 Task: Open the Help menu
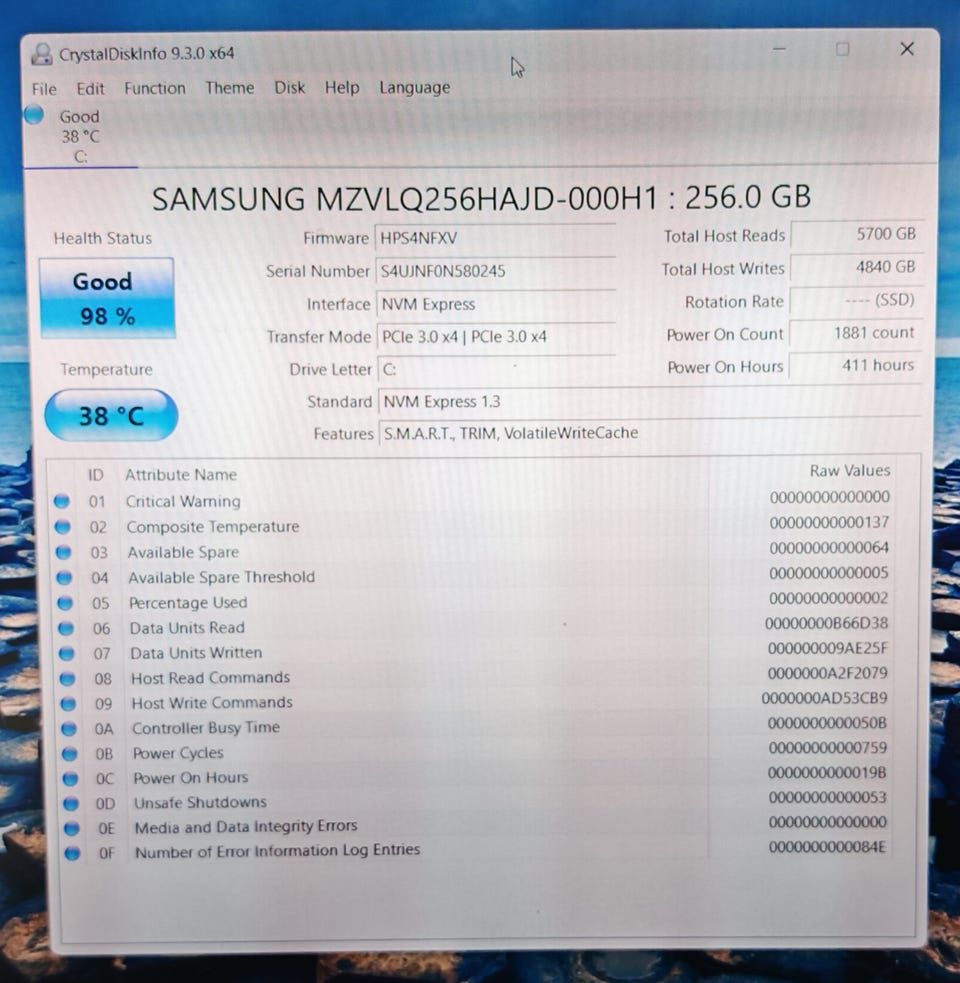coord(342,87)
